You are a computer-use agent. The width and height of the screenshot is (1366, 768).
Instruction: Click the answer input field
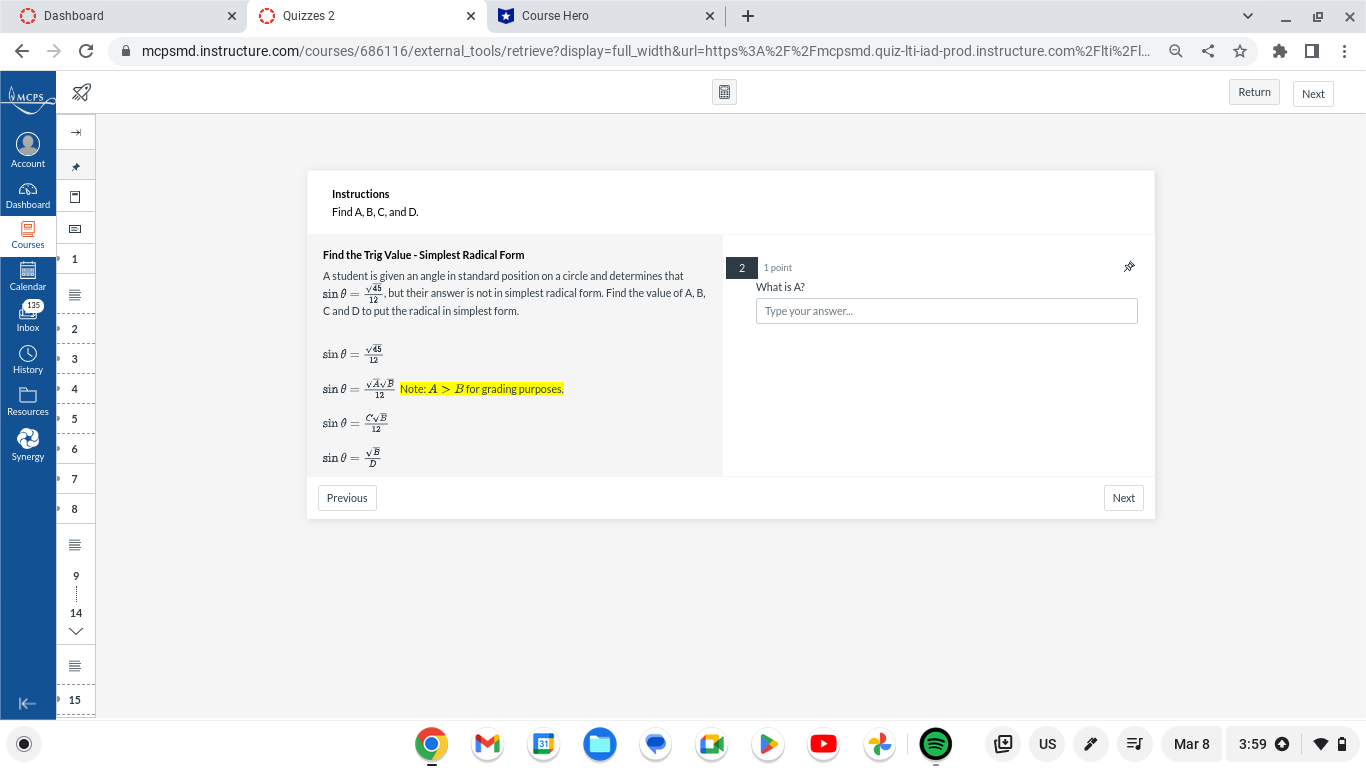(x=946, y=311)
